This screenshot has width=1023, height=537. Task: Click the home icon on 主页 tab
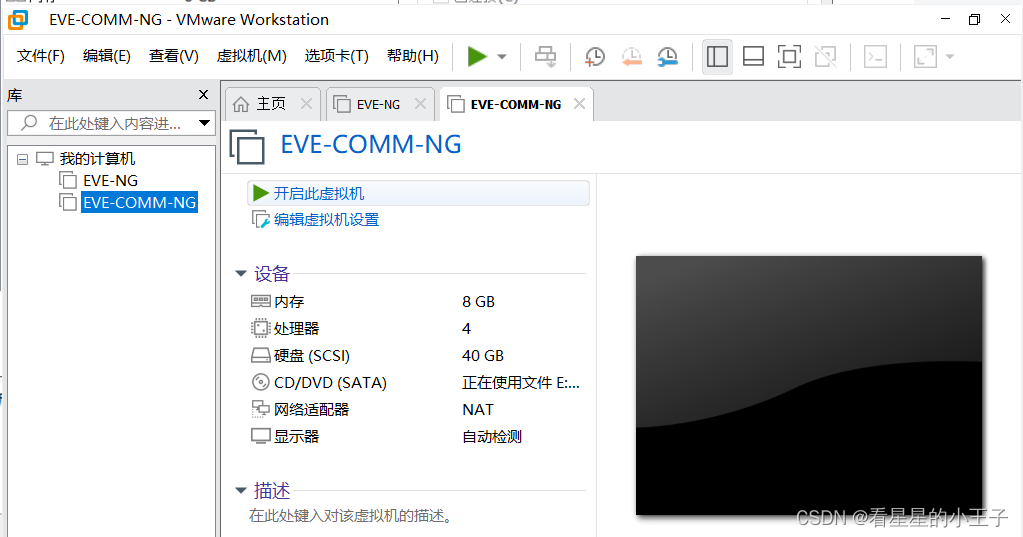click(x=241, y=104)
